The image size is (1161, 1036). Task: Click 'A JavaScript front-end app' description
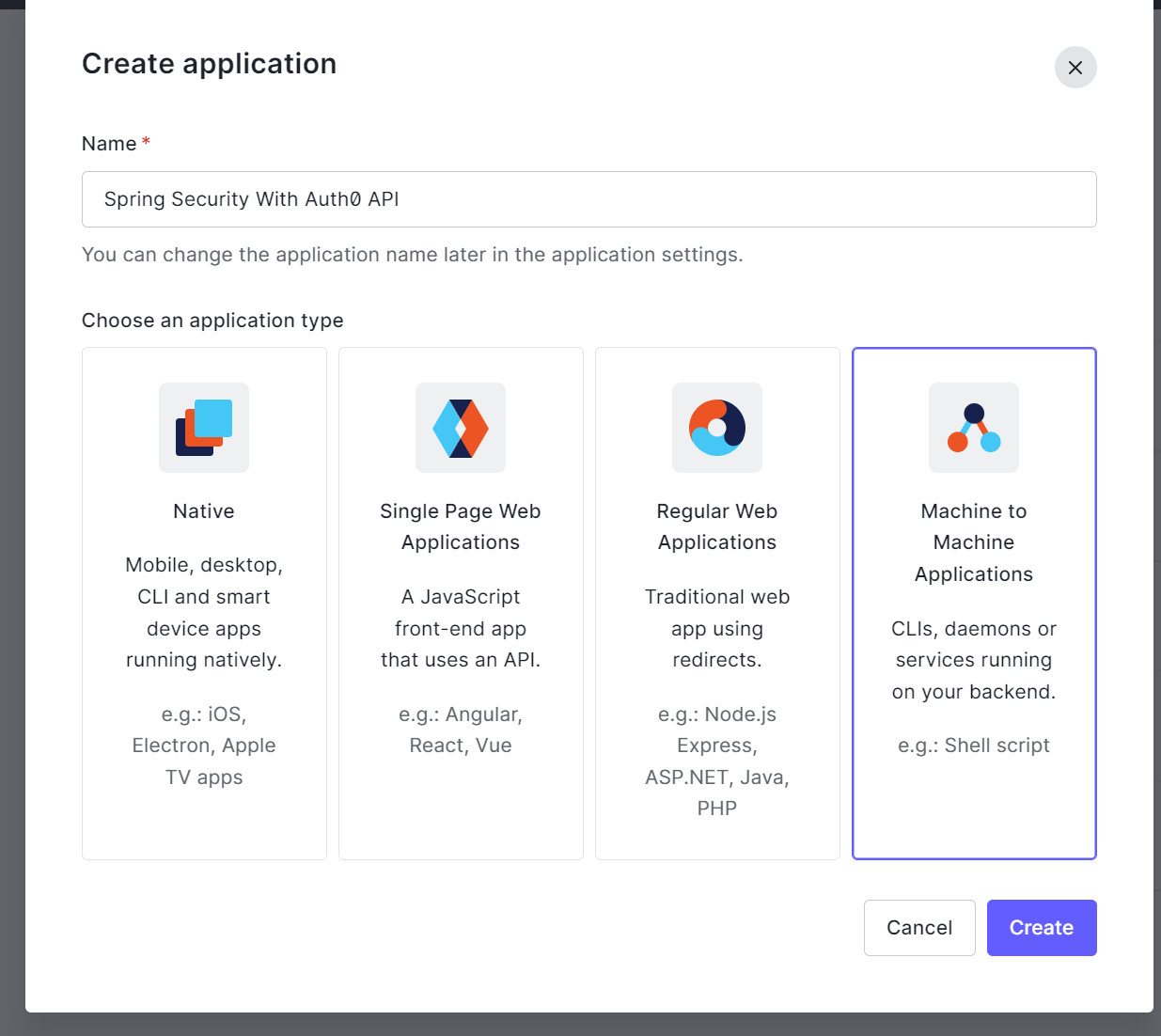coord(461,628)
